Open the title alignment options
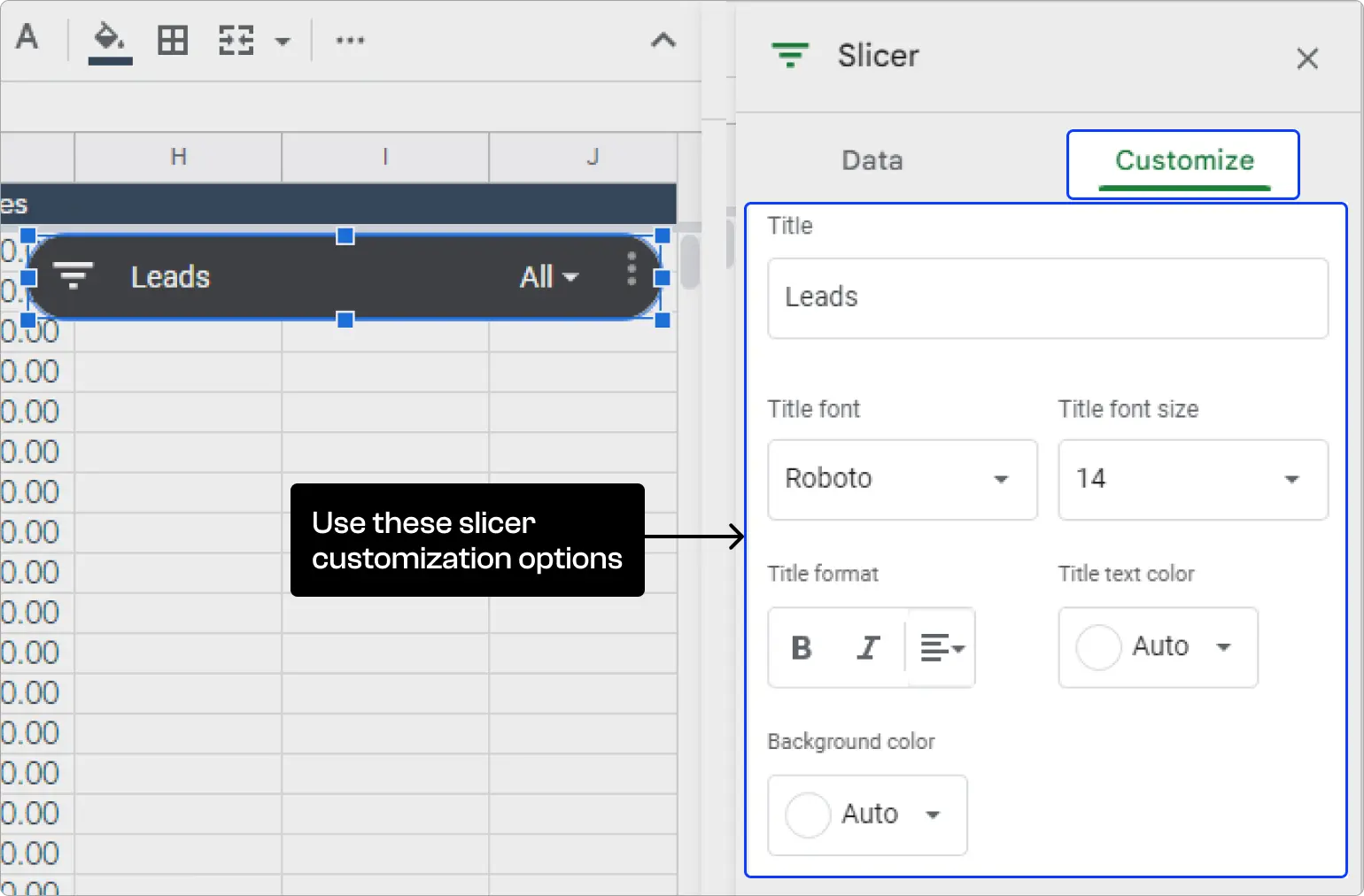Image resolution: width=1364 pixels, height=896 pixels. pos(941,647)
